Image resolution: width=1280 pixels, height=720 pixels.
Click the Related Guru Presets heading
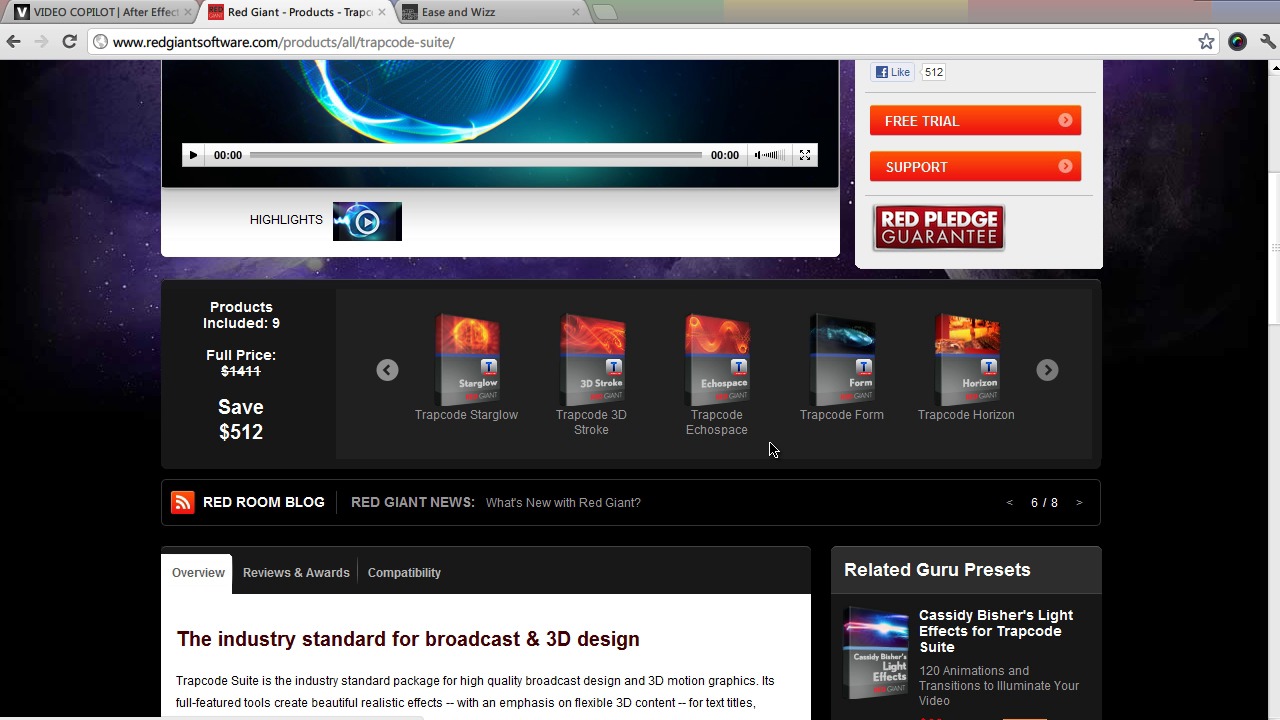(x=937, y=570)
